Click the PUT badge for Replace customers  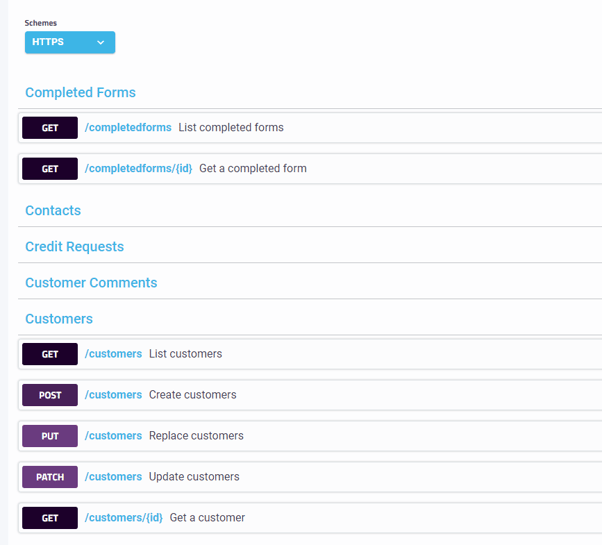(50, 436)
